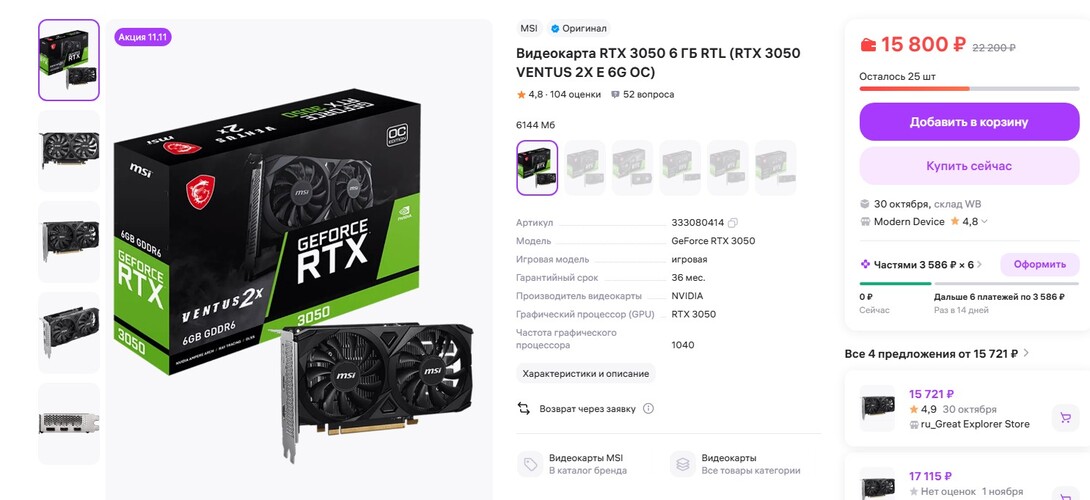
Task: Select the first purple-outlined variant thumbnail
Action: [x=537, y=168]
